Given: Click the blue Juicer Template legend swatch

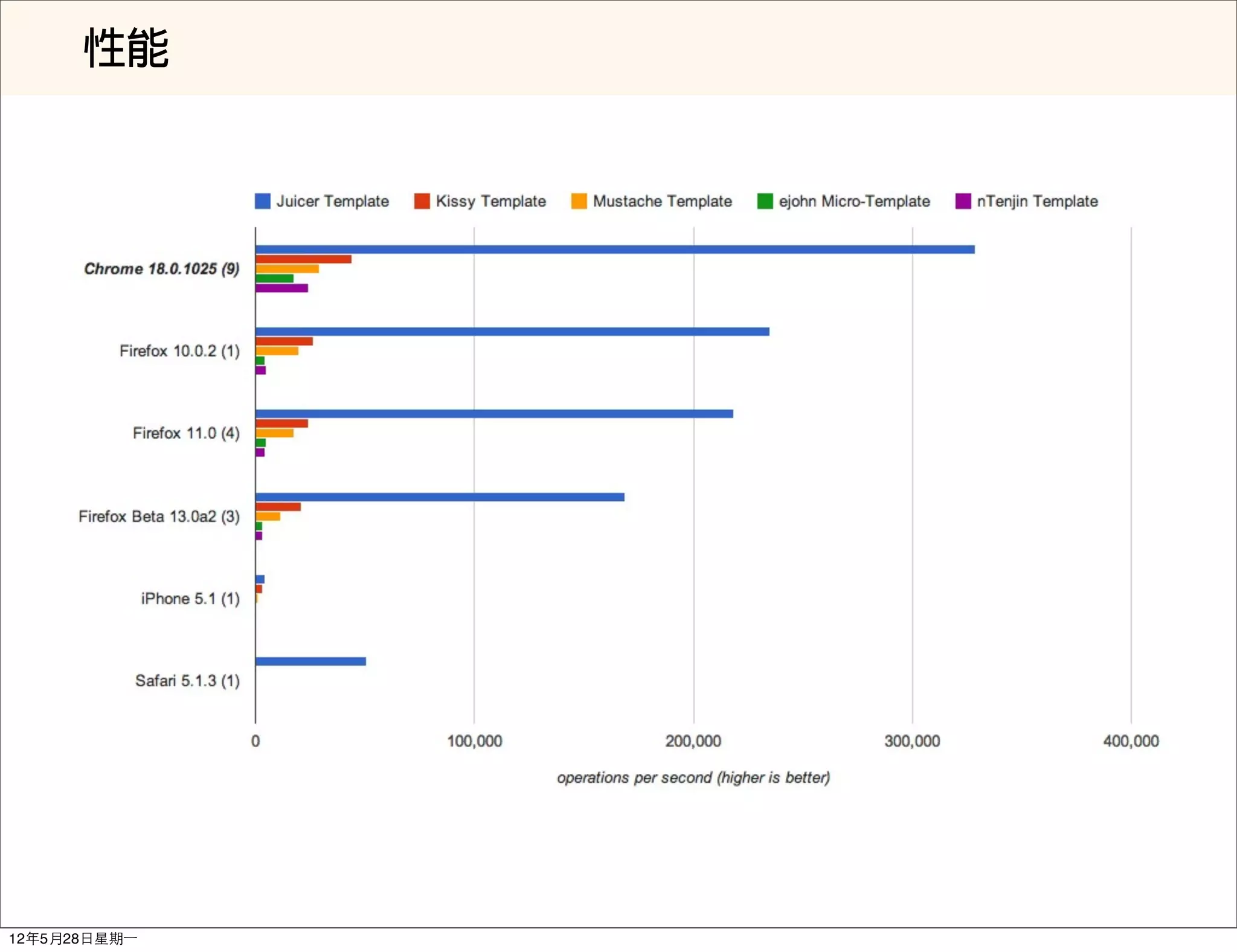Looking at the screenshot, I should pos(262,201).
